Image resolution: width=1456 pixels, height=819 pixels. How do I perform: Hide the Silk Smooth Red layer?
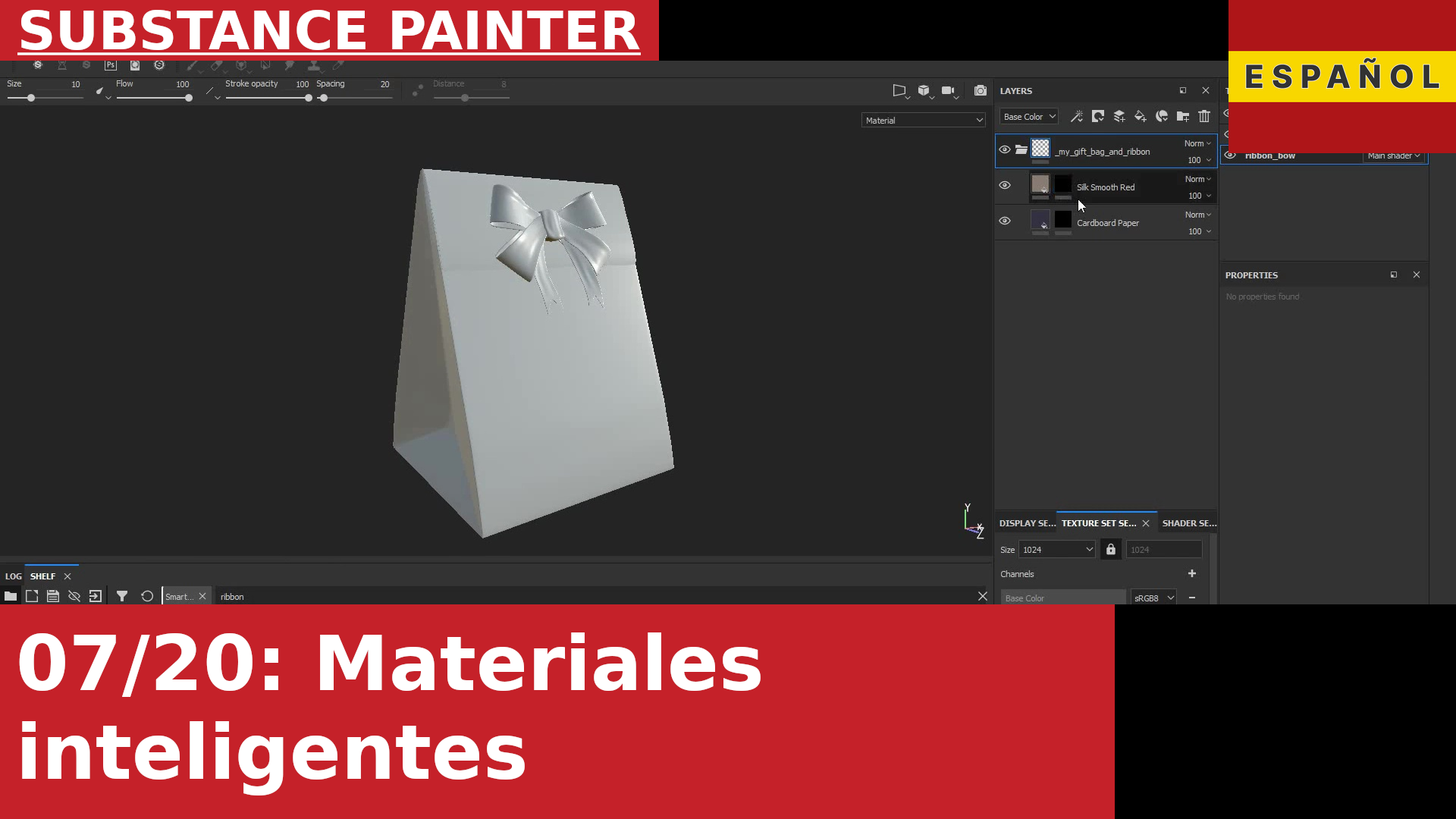tap(1005, 185)
